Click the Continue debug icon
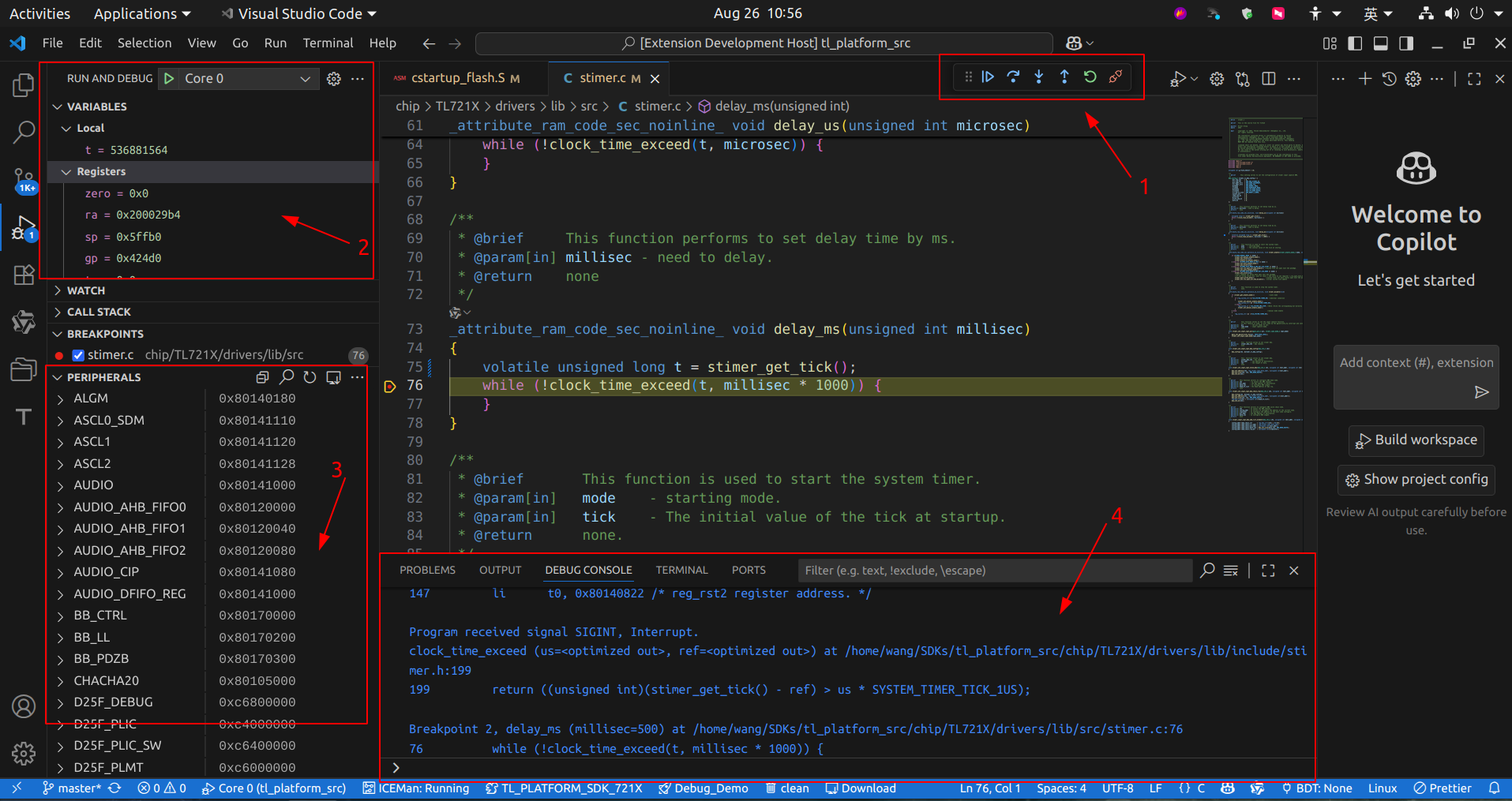The image size is (1512, 801). (x=988, y=77)
